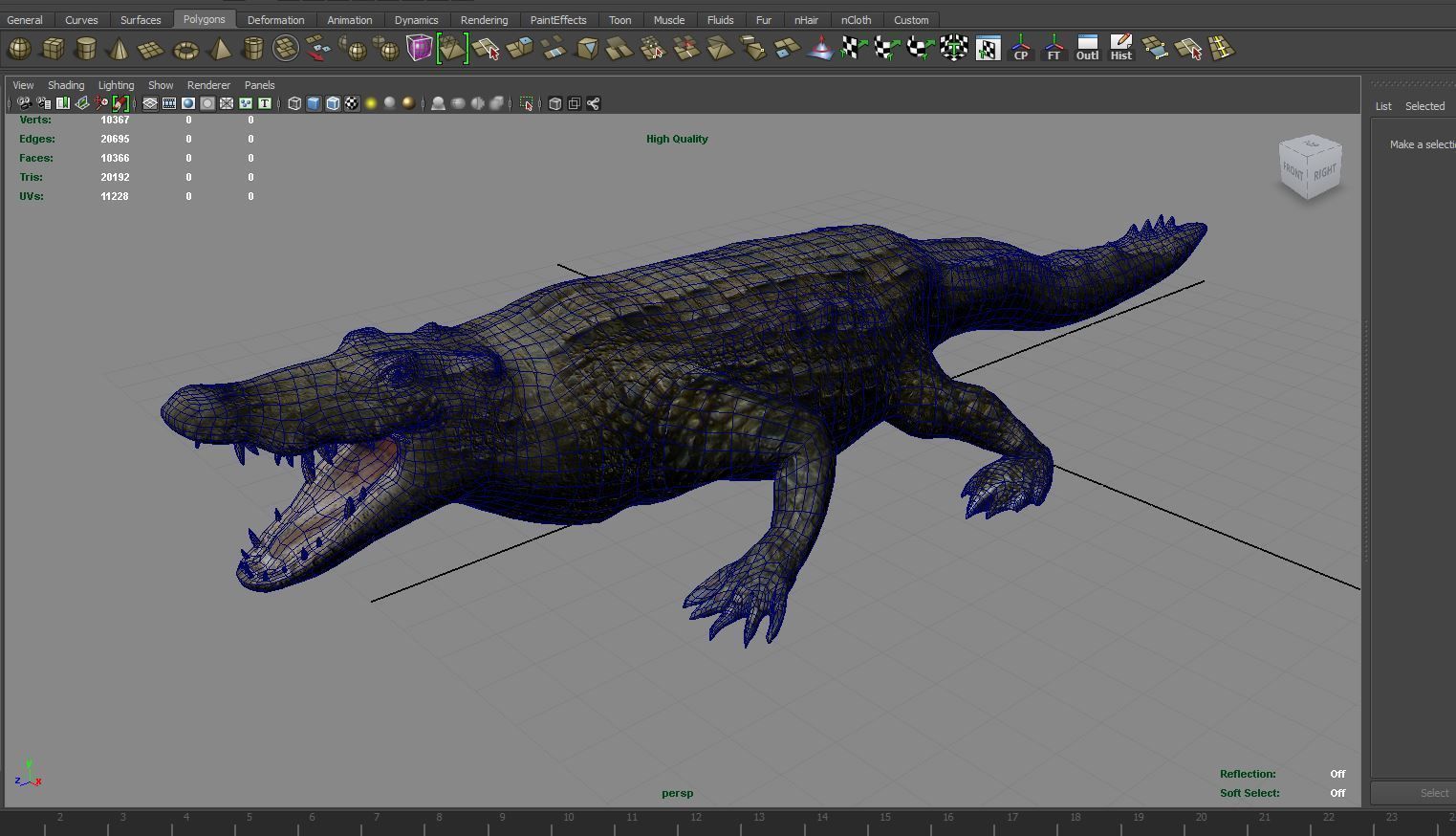The width and height of the screenshot is (1456, 836).
Task: Create a polygon plane from the shelf
Action: 152,48
